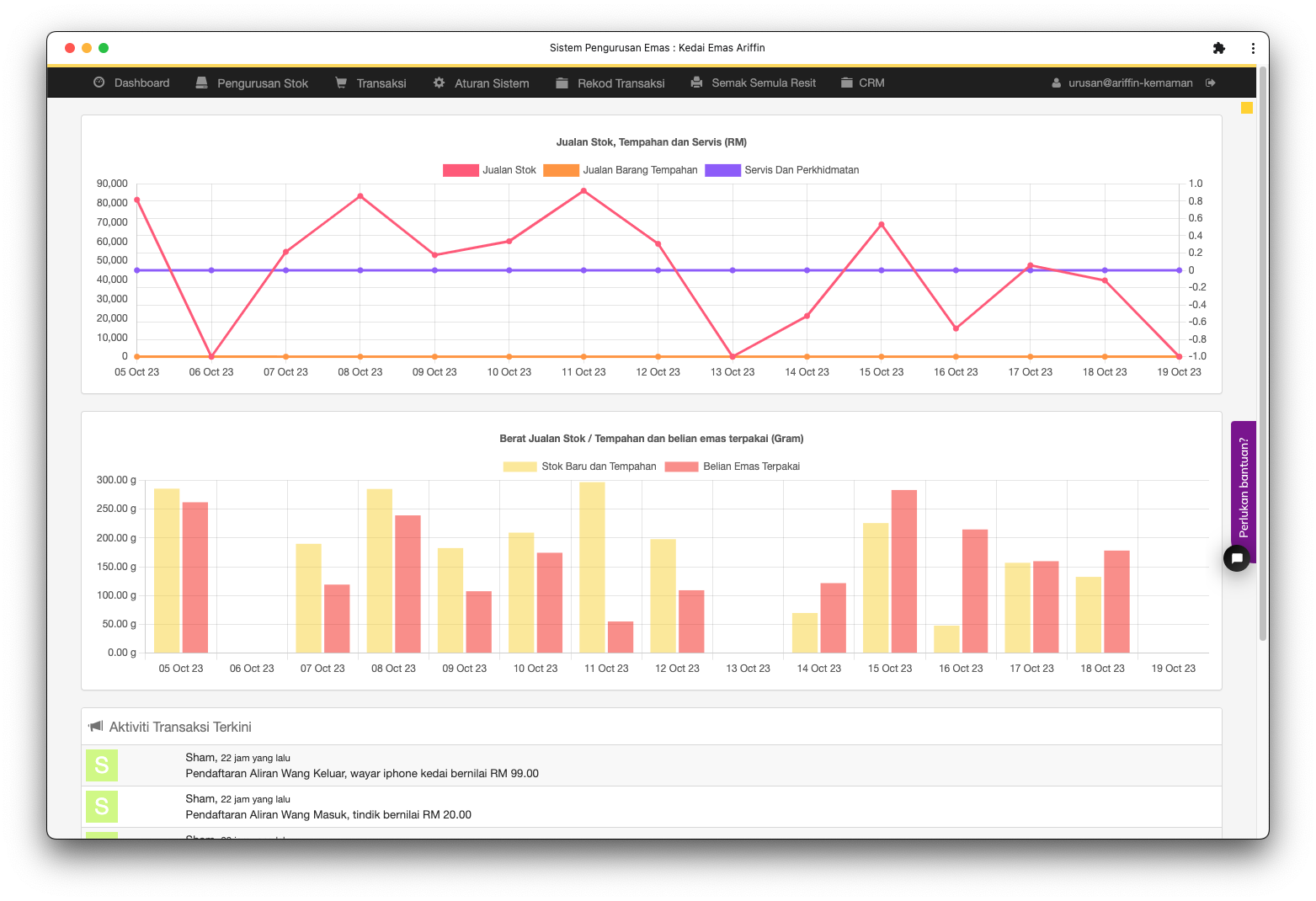Click the 11 Oct 23 peak data point
The height and width of the screenshot is (901, 1316).
tap(583, 191)
